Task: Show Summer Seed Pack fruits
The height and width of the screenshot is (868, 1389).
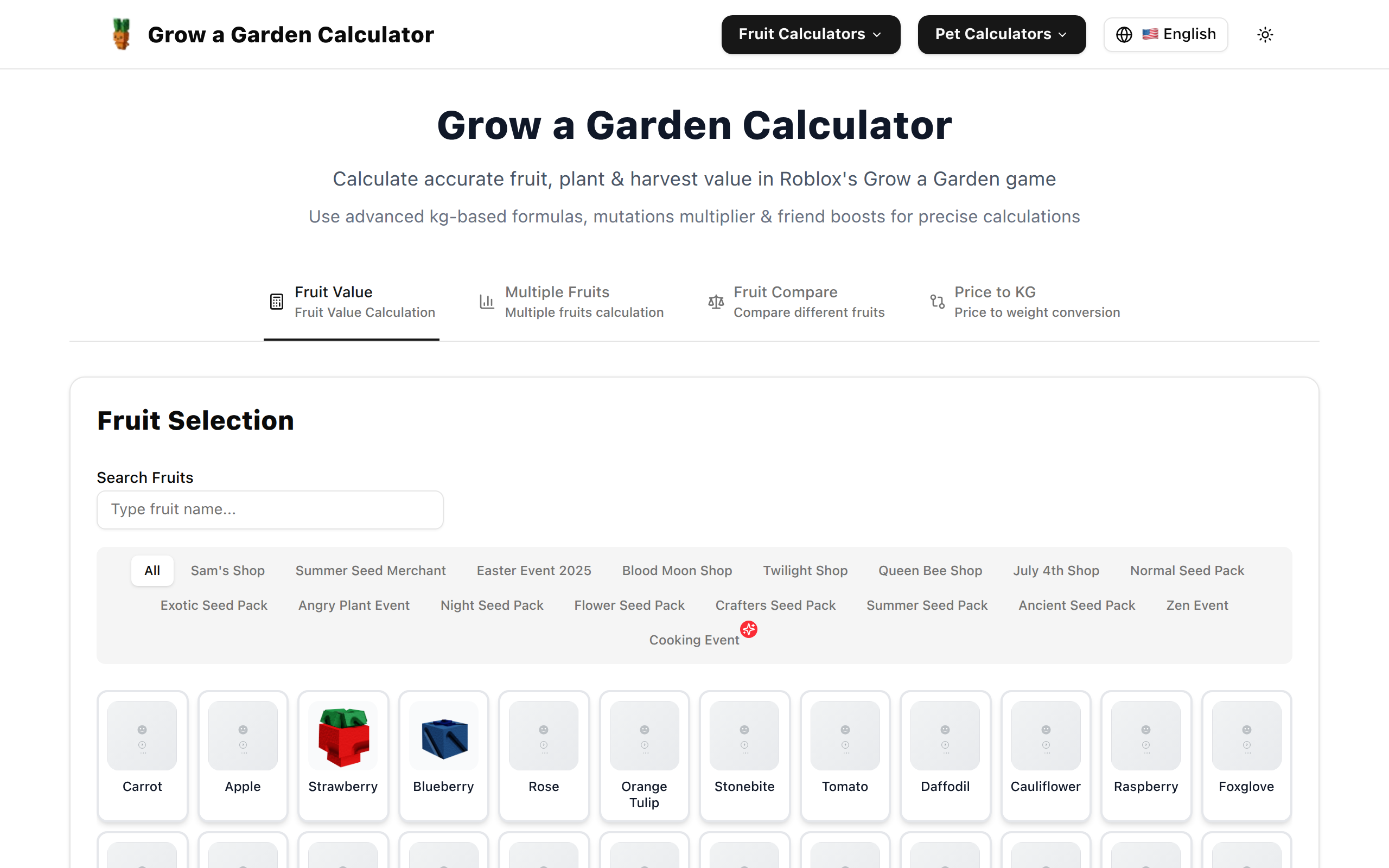Action: click(926, 605)
